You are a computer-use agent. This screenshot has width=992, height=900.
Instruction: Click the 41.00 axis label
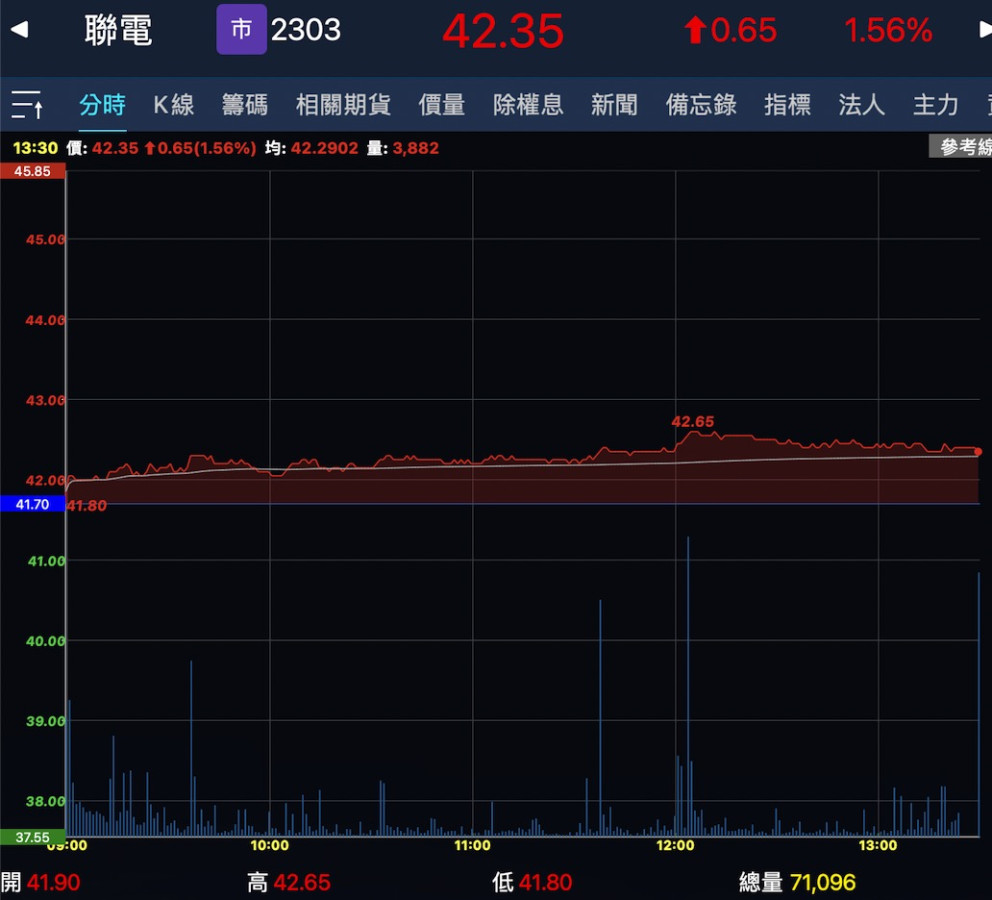pos(46,561)
